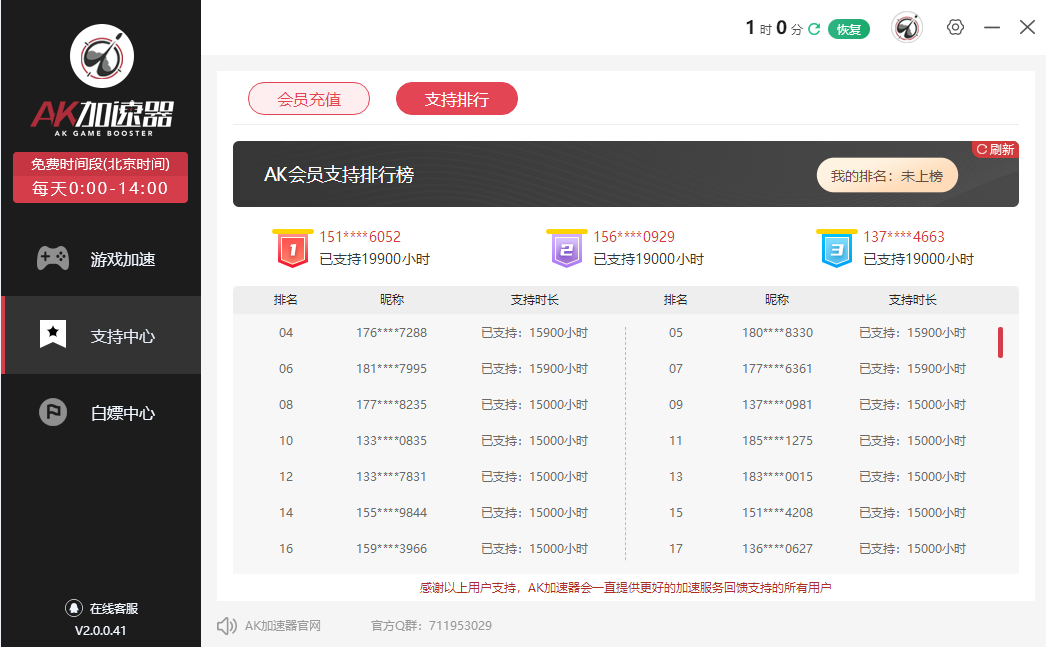
Task: Click the left 支持时长 column header
Action: click(x=534, y=300)
